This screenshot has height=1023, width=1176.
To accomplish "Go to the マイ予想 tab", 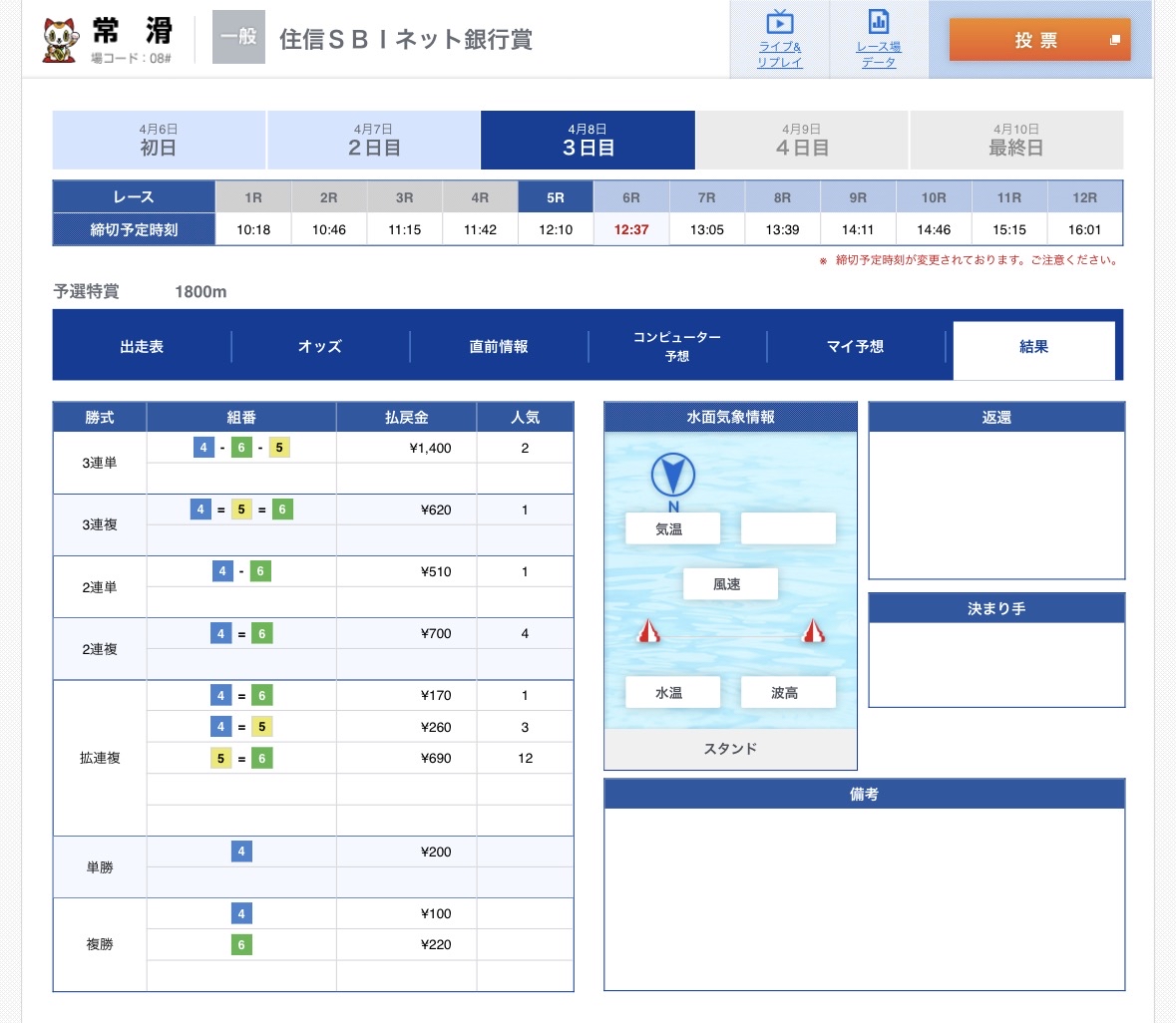I will [x=855, y=346].
